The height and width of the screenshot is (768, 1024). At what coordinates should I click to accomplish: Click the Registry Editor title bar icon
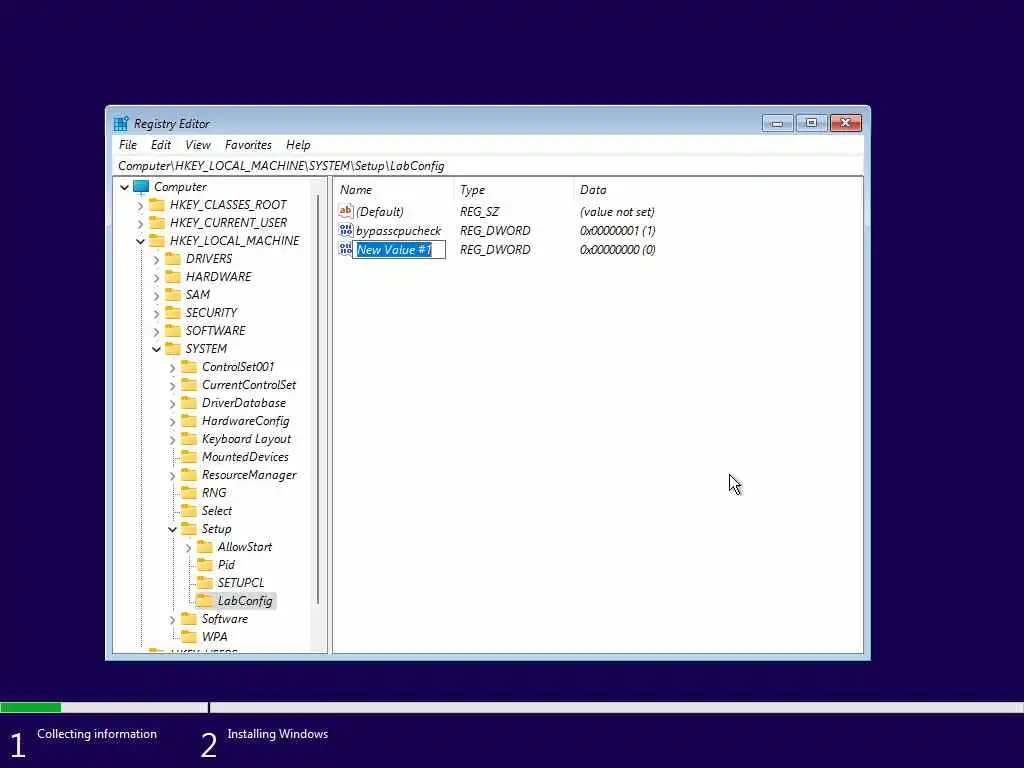(x=121, y=123)
